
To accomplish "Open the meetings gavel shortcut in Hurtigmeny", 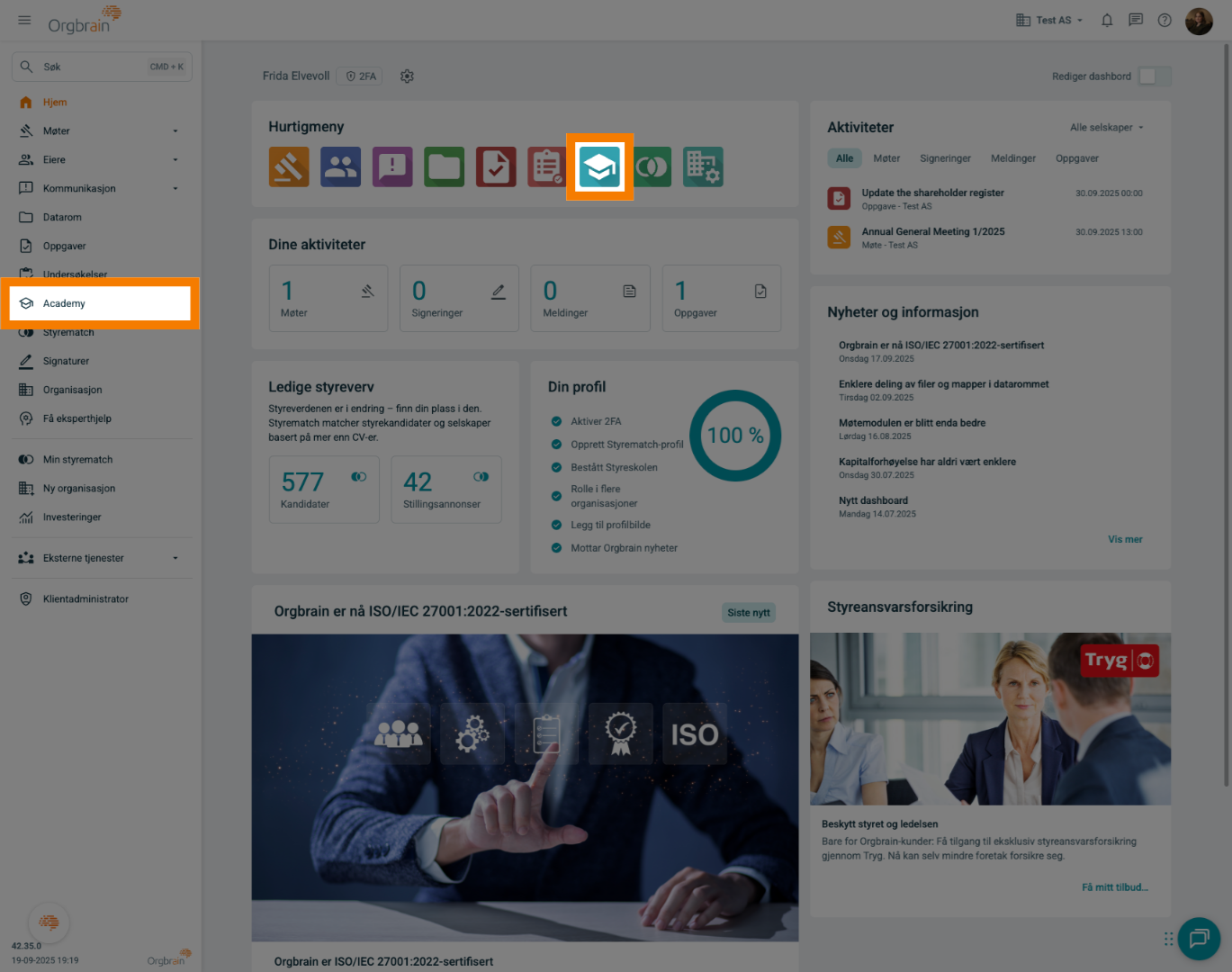I will (289, 166).
